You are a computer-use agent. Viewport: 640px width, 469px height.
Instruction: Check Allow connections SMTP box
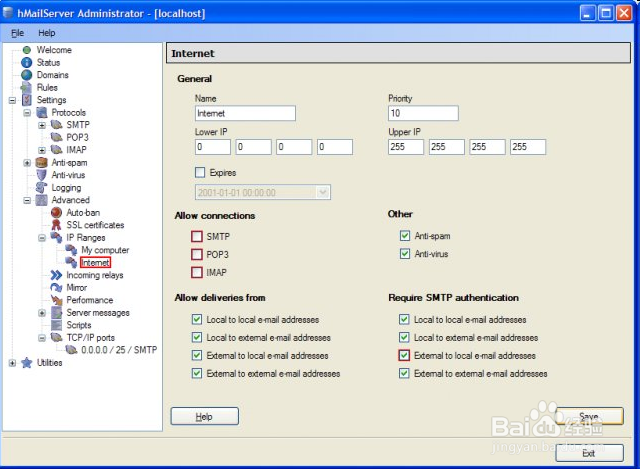click(197, 236)
